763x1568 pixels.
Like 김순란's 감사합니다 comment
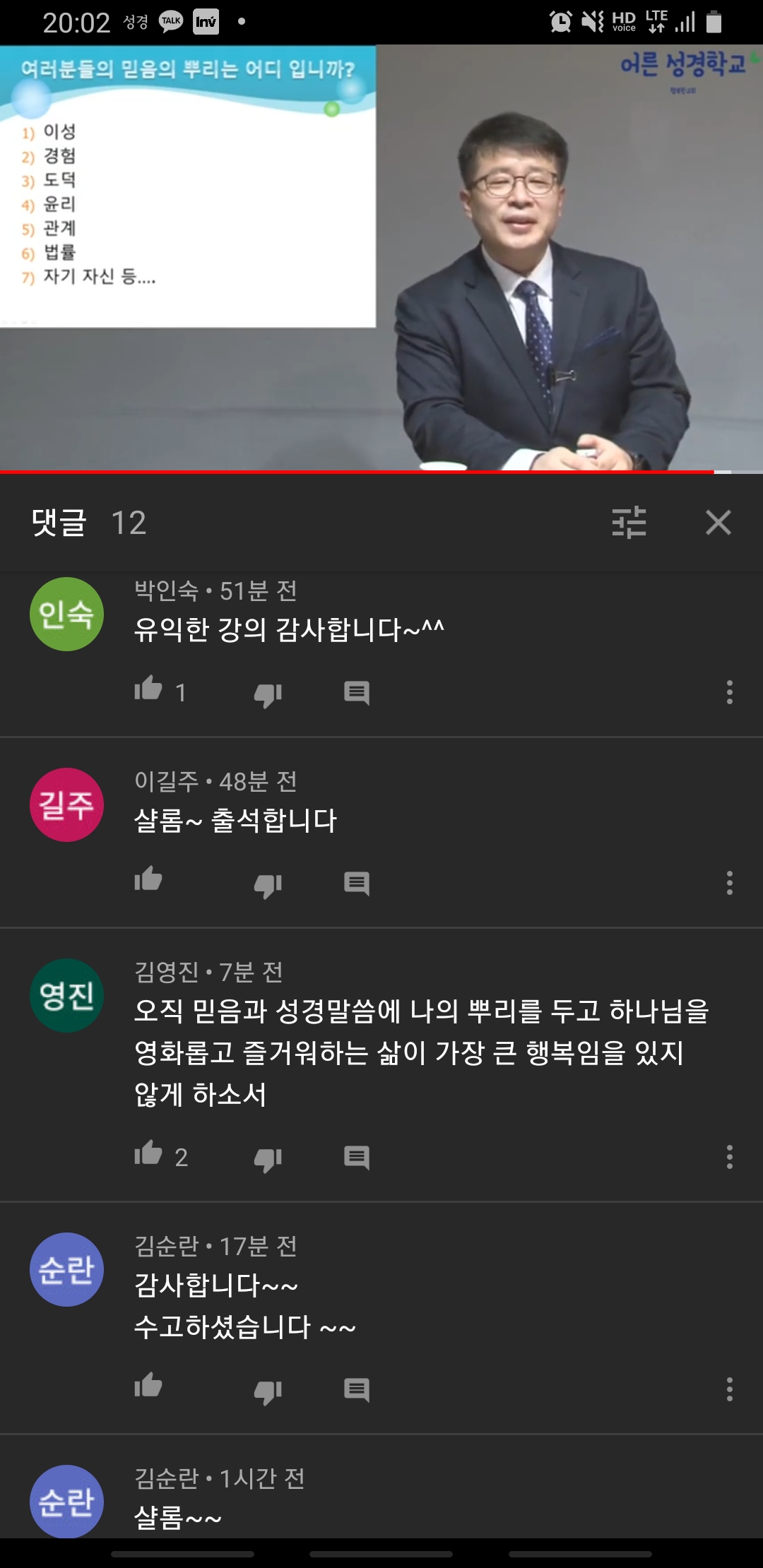[148, 1386]
